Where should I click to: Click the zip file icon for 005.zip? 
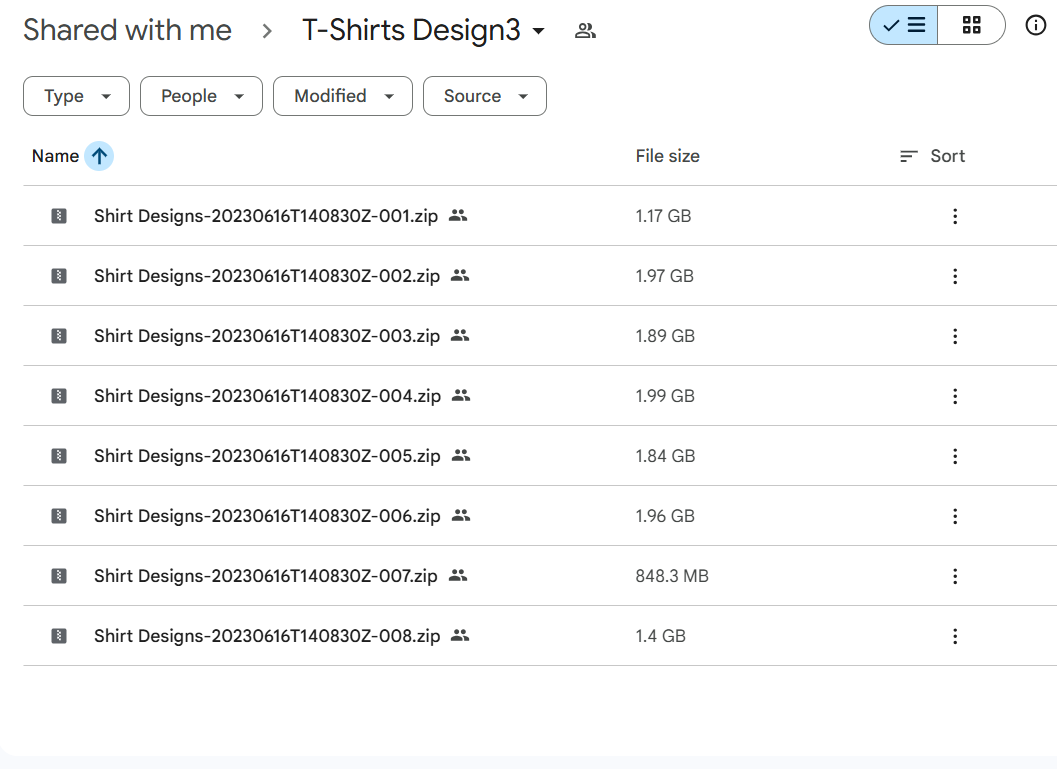tap(59, 456)
